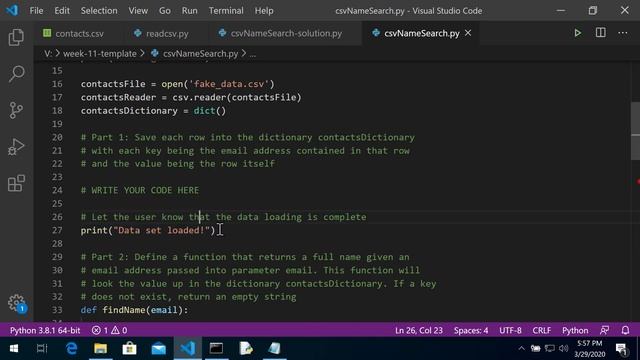
Task: Switch to VS Code taskbar icon
Action: click(x=187, y=349)
